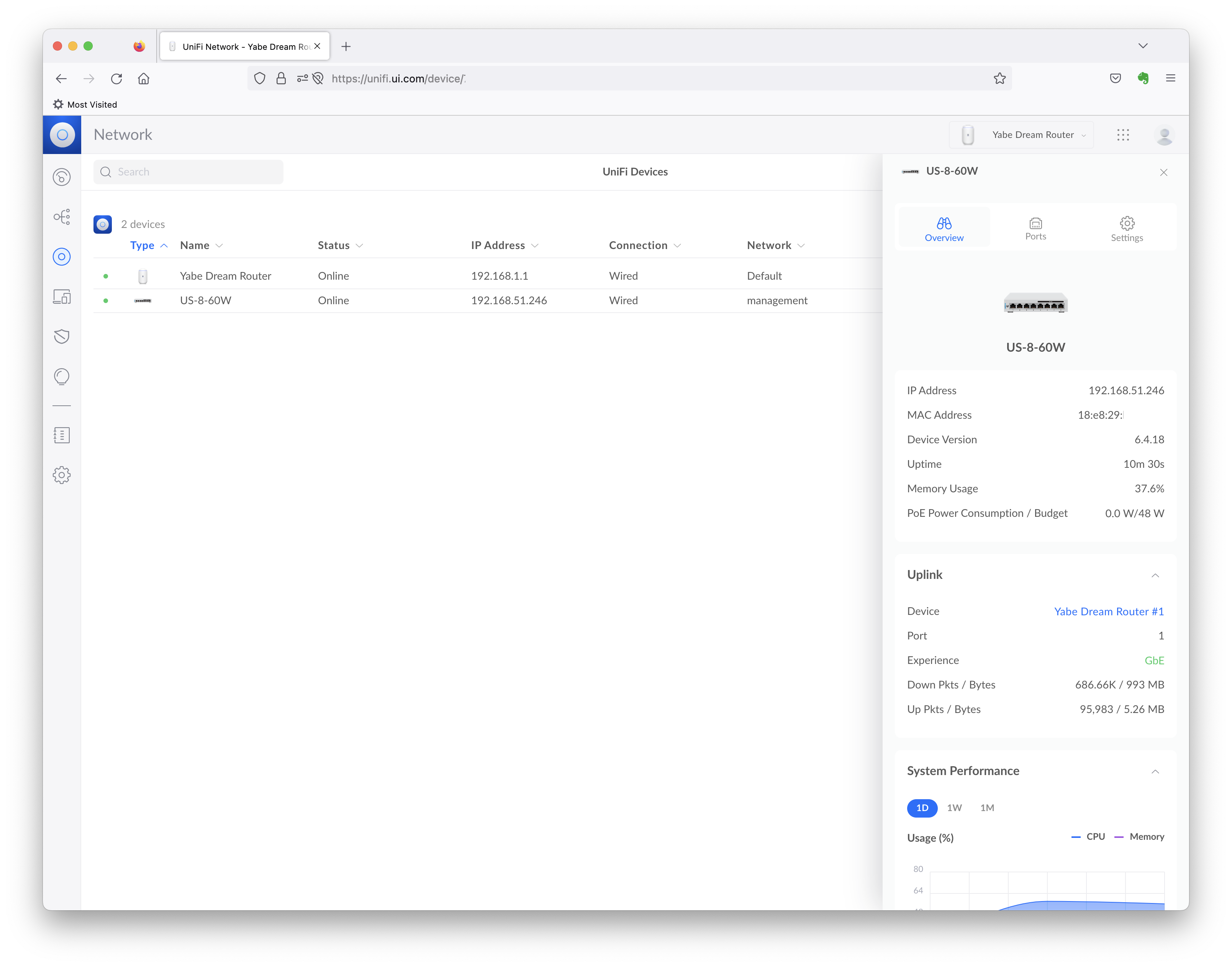Click the Evernote extension icon
The width and height of the screenshot is (1232, 967).
tap(1143, 79)
